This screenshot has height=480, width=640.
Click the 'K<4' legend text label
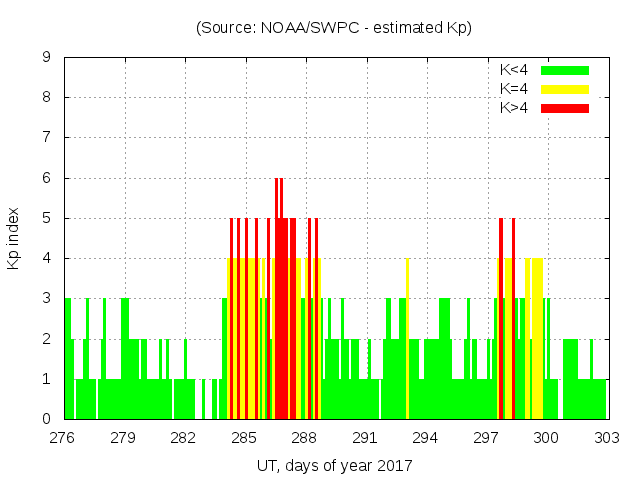514,70
